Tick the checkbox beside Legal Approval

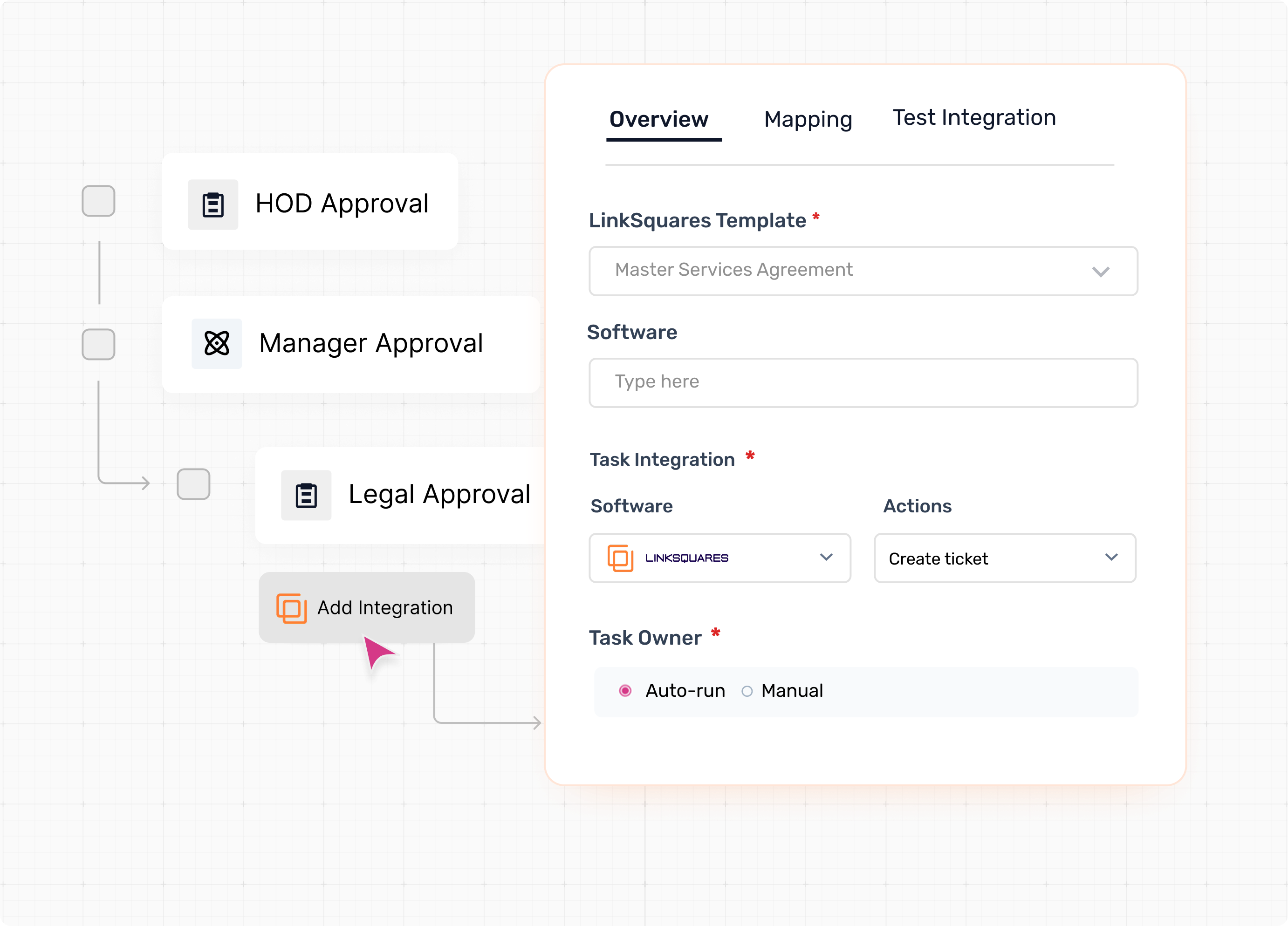click(x=194, y=484)
